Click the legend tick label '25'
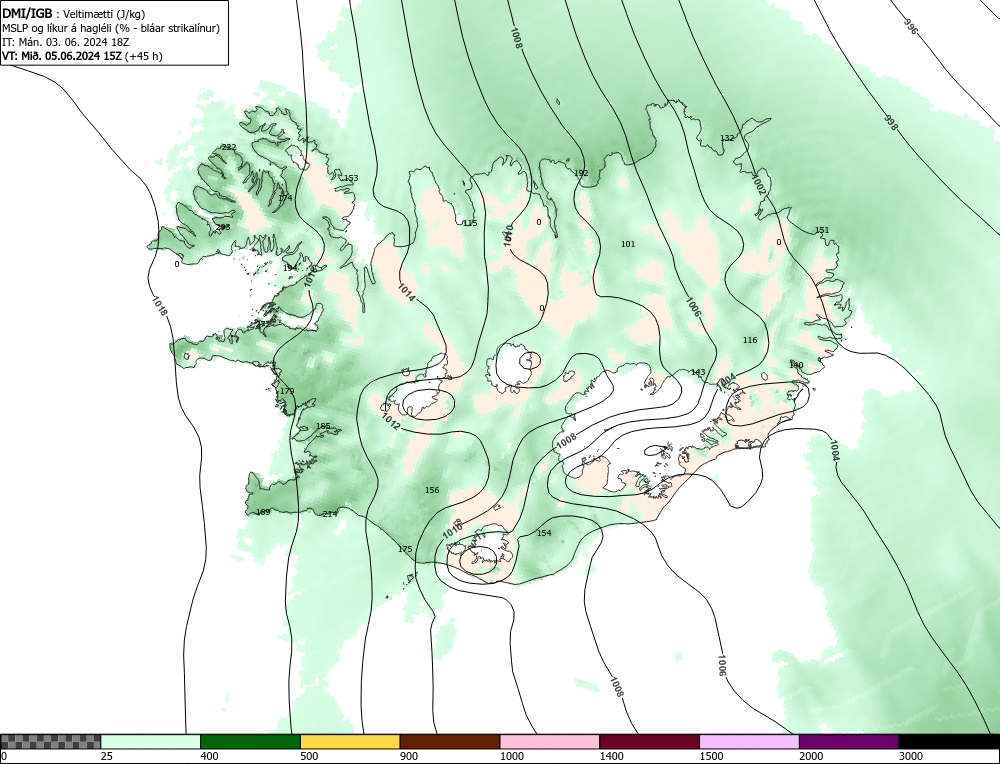Viewport: 1000px width, 764px height. (x=107, y=756)
